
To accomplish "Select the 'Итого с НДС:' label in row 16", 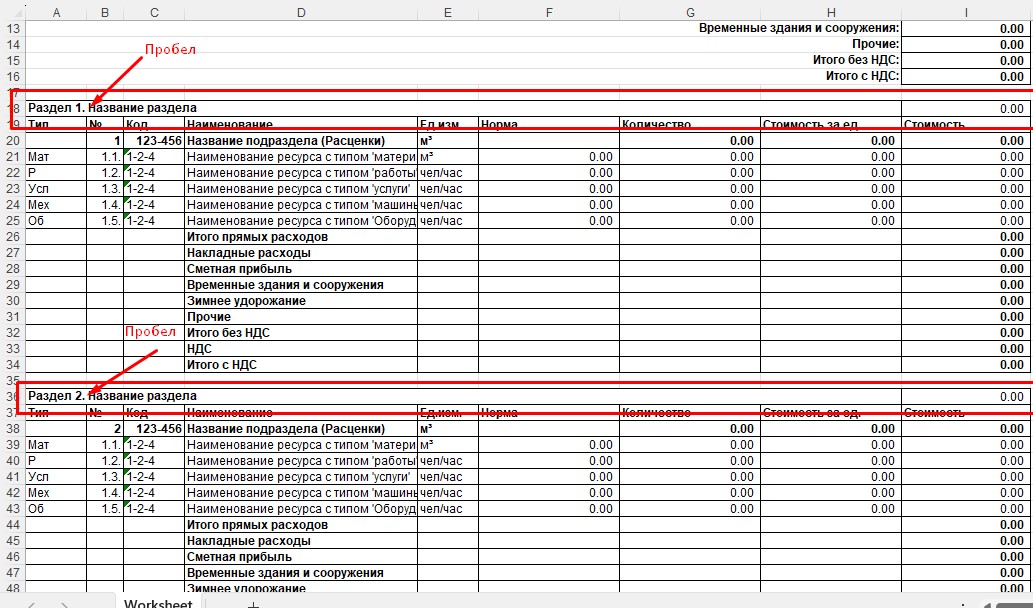I will tap(861, 76).
